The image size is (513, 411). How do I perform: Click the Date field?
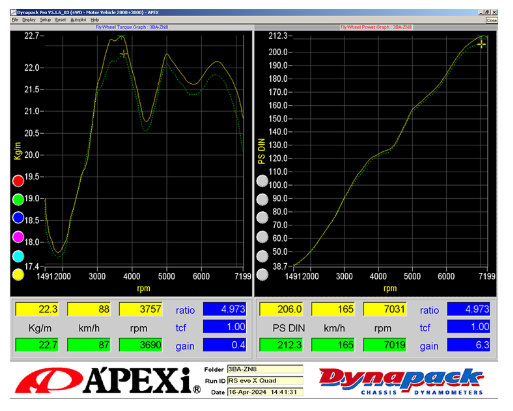point(265,392)
